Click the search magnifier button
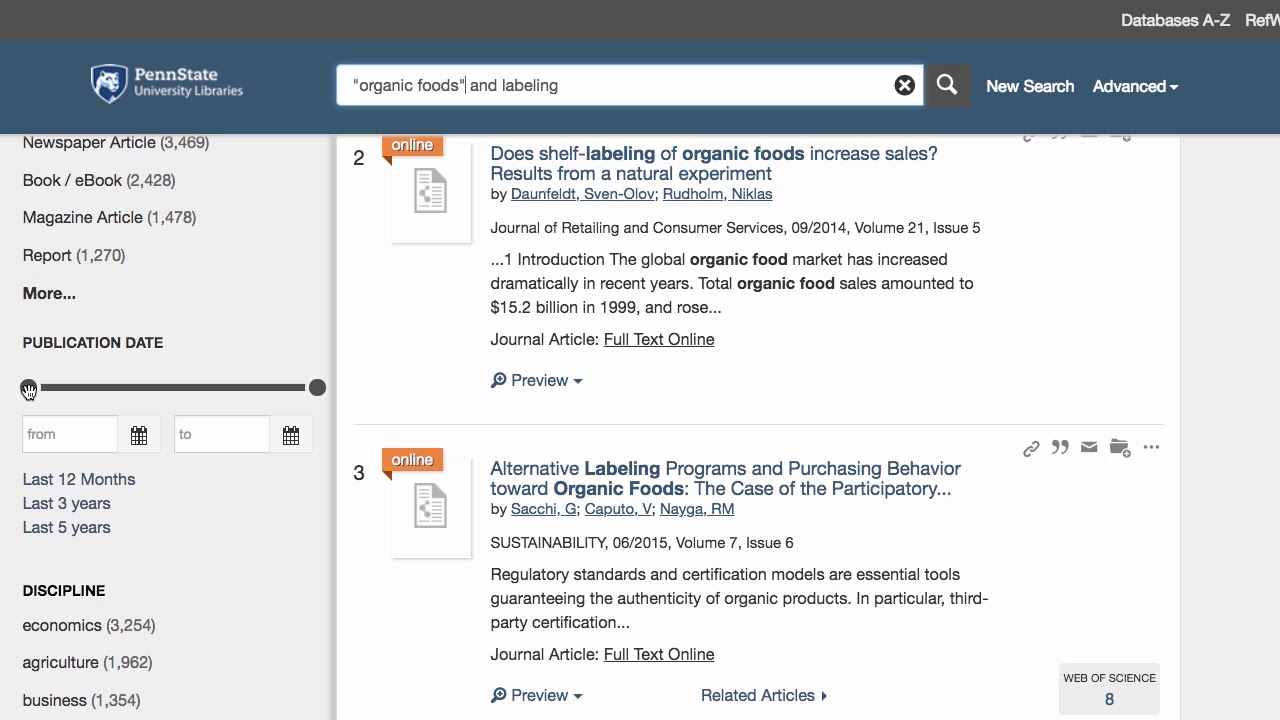The image size is (1280, 720). tap(947, 86)
